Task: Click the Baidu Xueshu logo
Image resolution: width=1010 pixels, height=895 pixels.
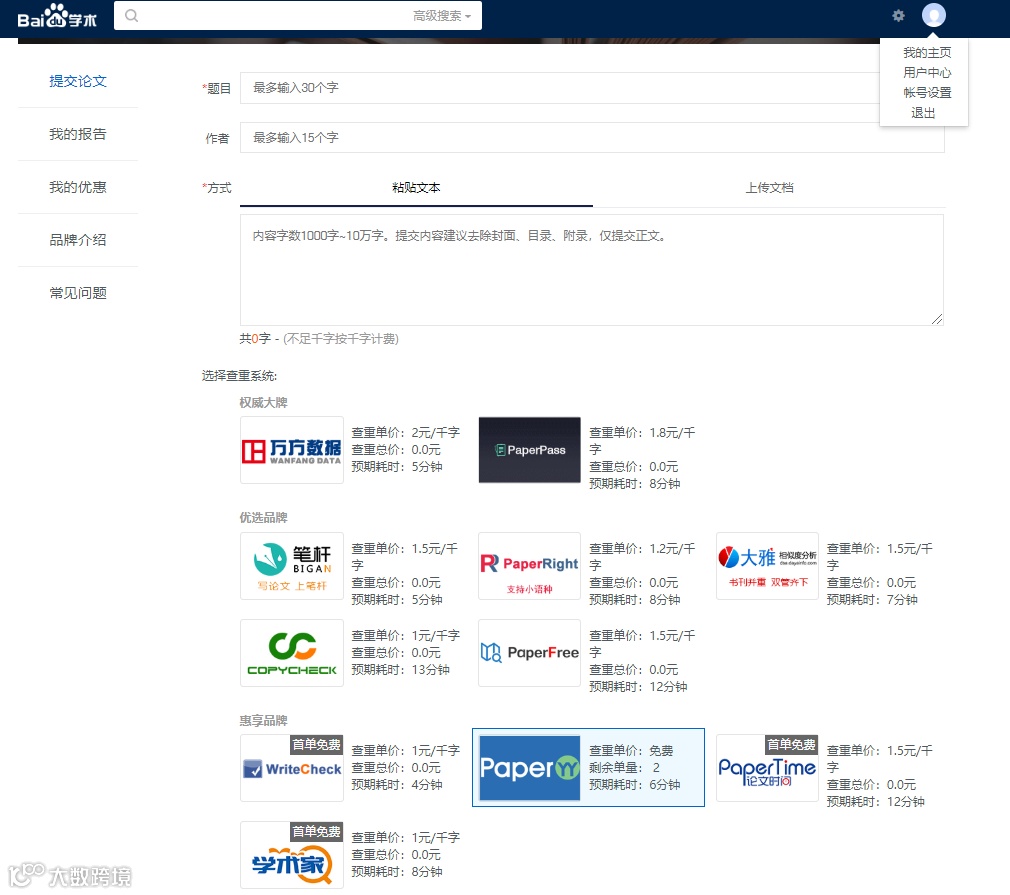Action: tap(57, 16)
